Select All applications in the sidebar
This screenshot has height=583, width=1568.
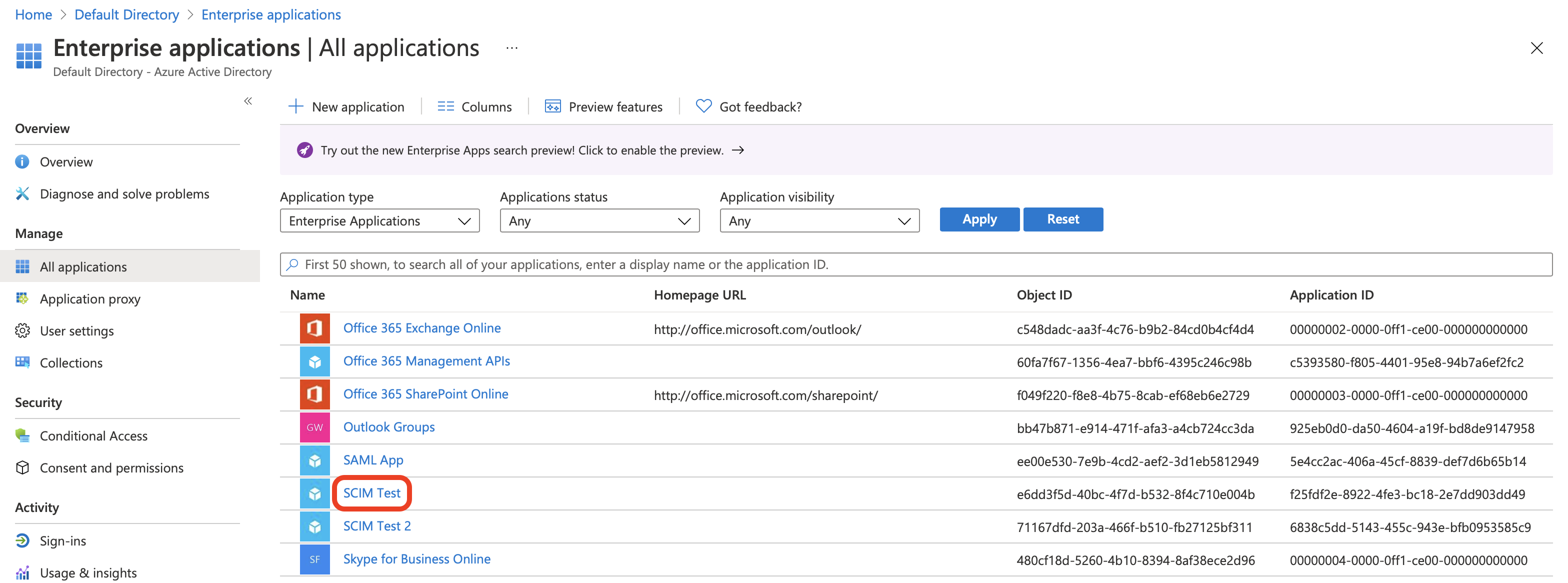(x=129, y=266)
